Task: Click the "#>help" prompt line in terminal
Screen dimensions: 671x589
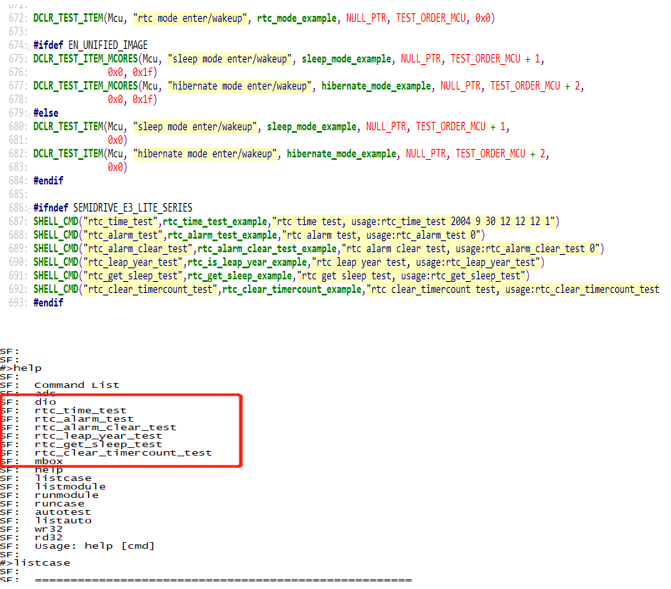Action: click(22, 368)
